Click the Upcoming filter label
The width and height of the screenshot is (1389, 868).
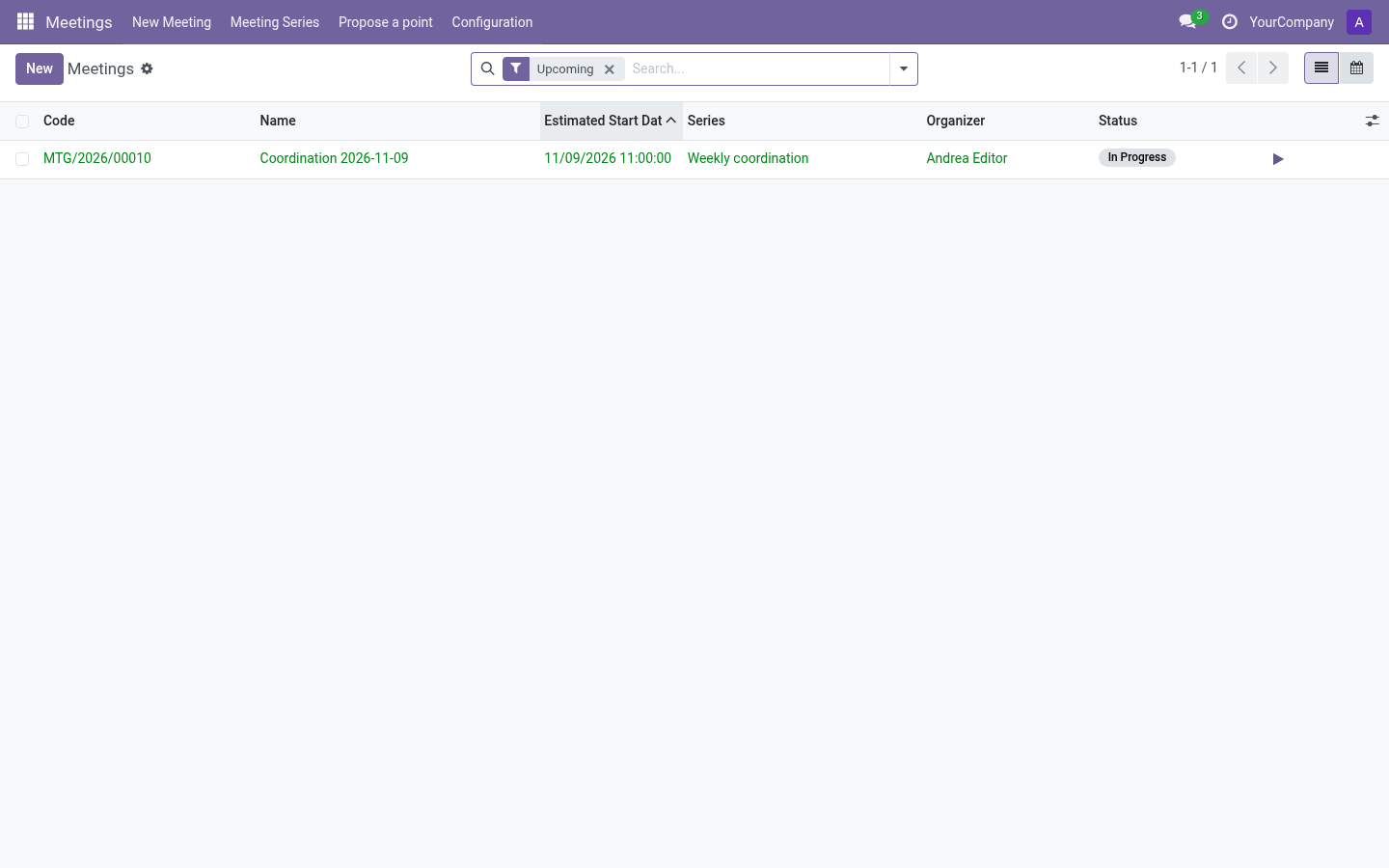tap(565, 69)
